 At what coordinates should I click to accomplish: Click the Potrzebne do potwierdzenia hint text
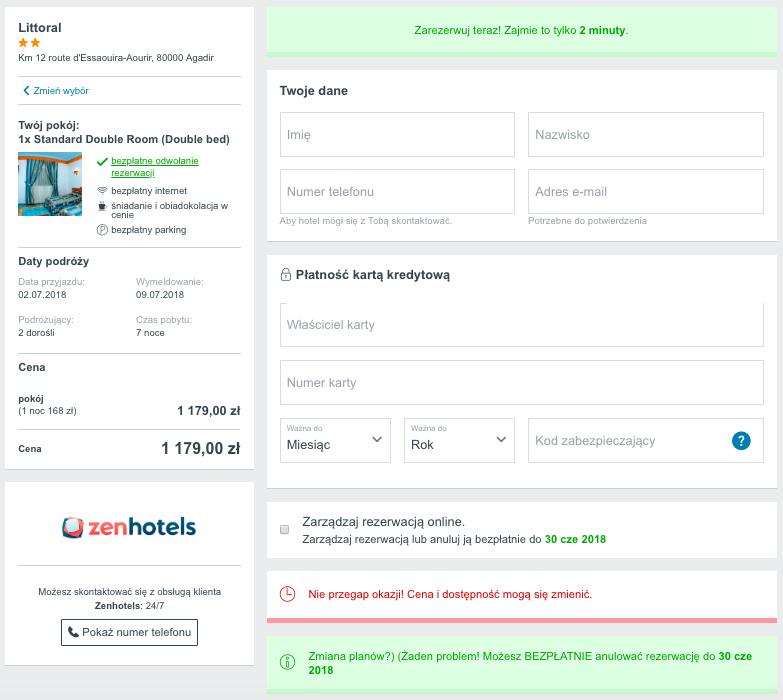[587, 221]
